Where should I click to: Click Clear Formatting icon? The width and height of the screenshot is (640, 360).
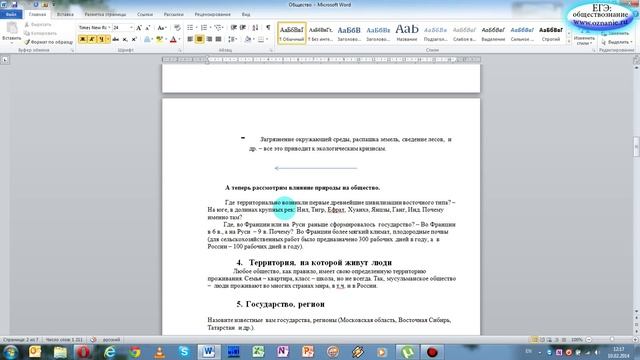pos(177,27)
